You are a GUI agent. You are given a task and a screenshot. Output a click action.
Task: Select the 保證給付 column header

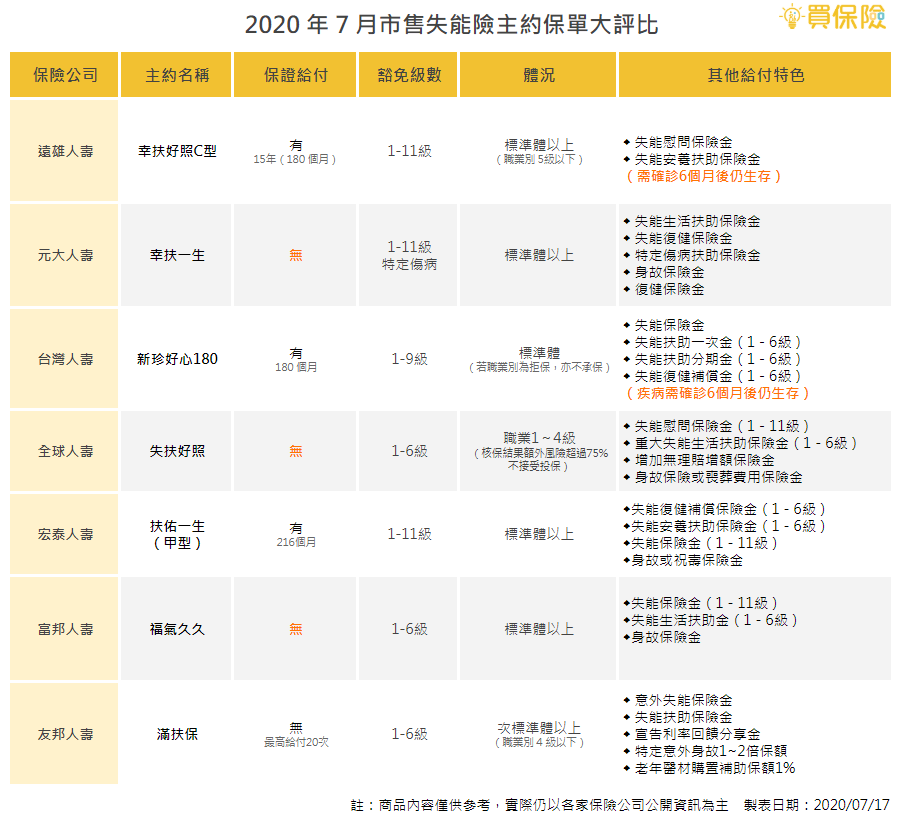tap(295, 74)
